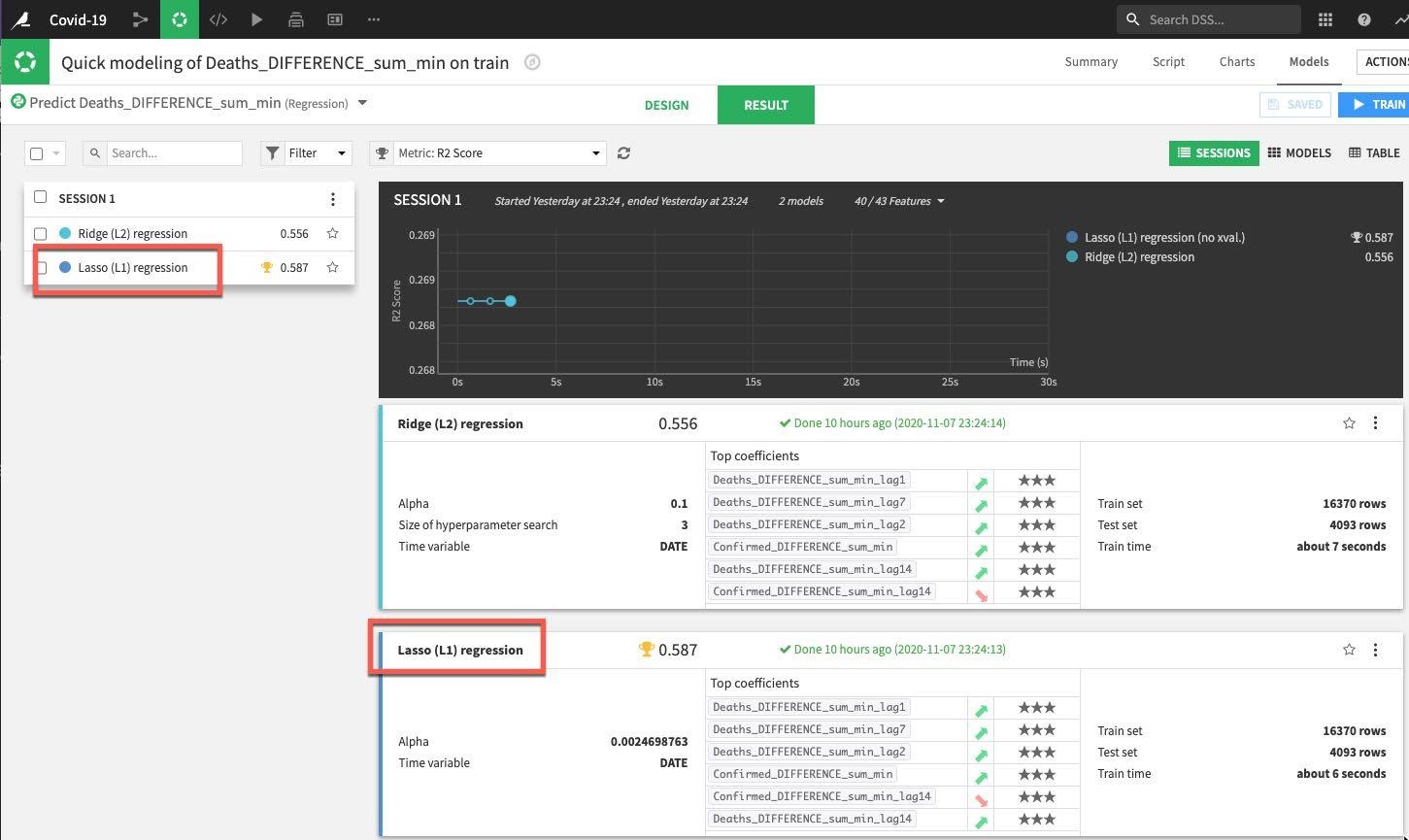Viewport: 1409px width, 840px height.
Task: Check the Ridge (L2) regression checkbox
Action: click(x=41, y=233)
